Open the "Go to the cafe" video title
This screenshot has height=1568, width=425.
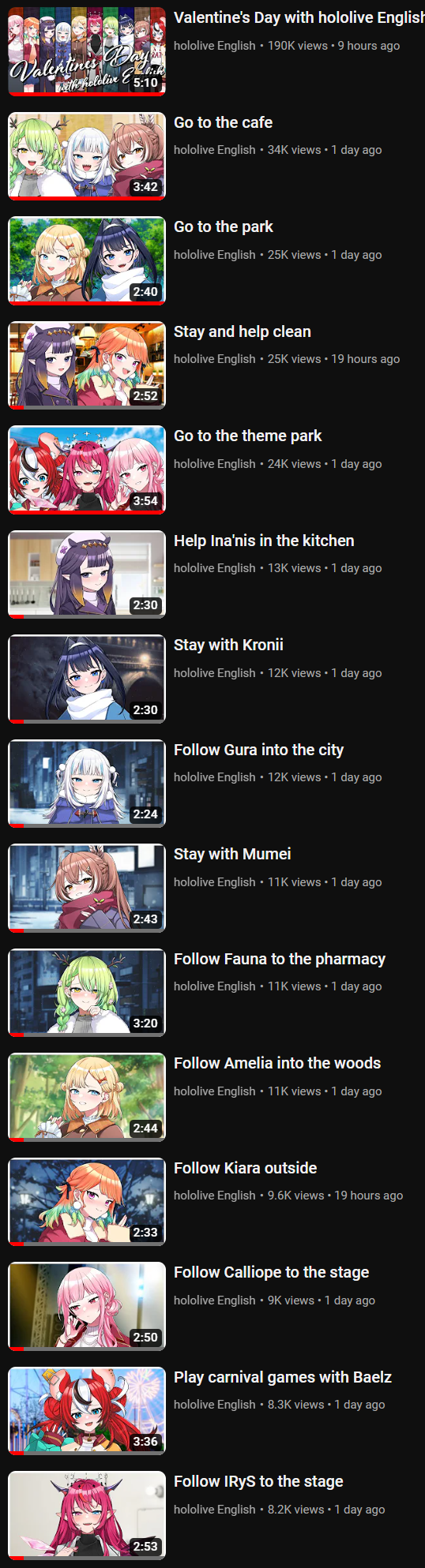click(x=223, y=122)
